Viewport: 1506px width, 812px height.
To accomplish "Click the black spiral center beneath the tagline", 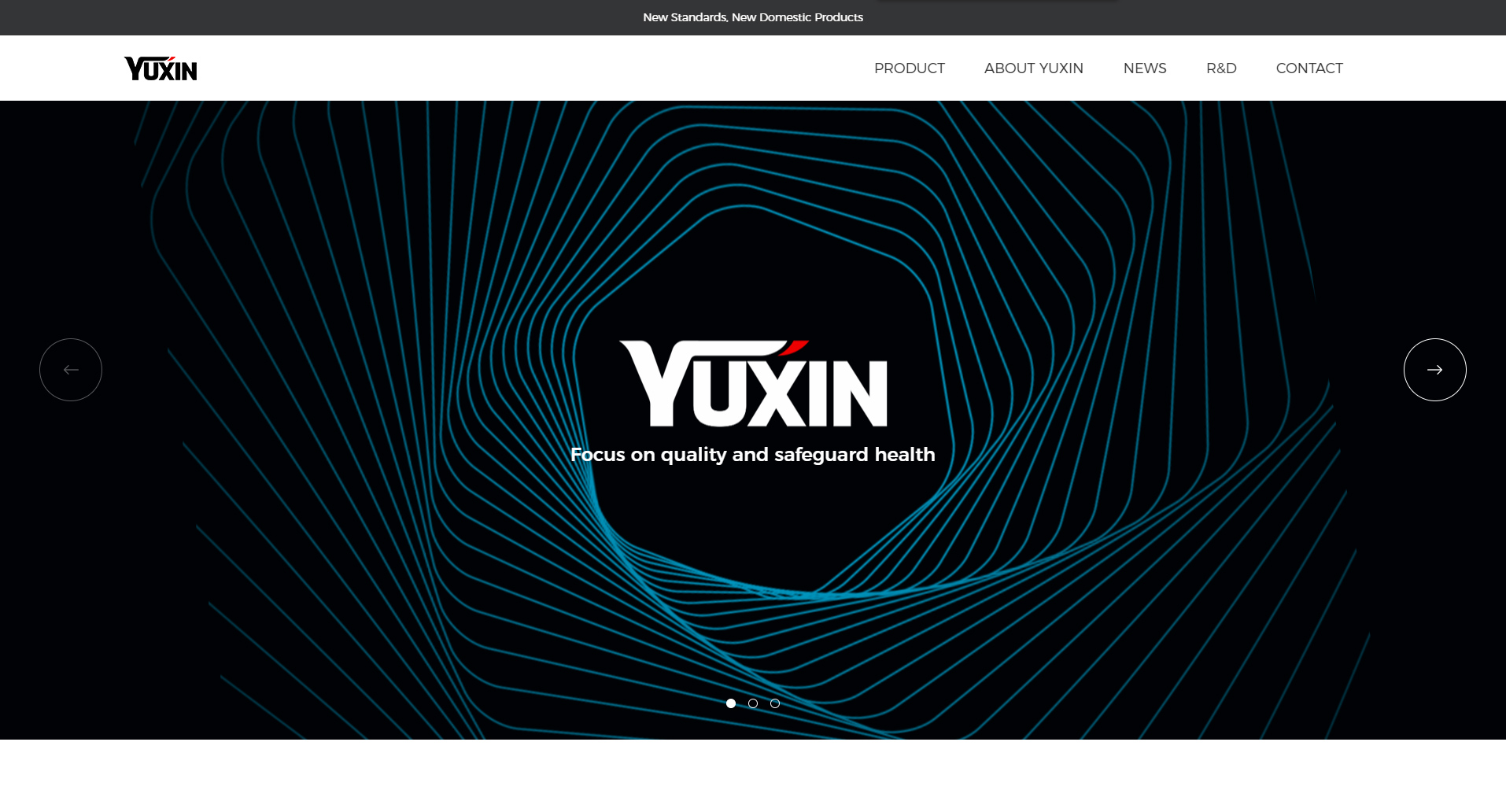I will (753, 519).
